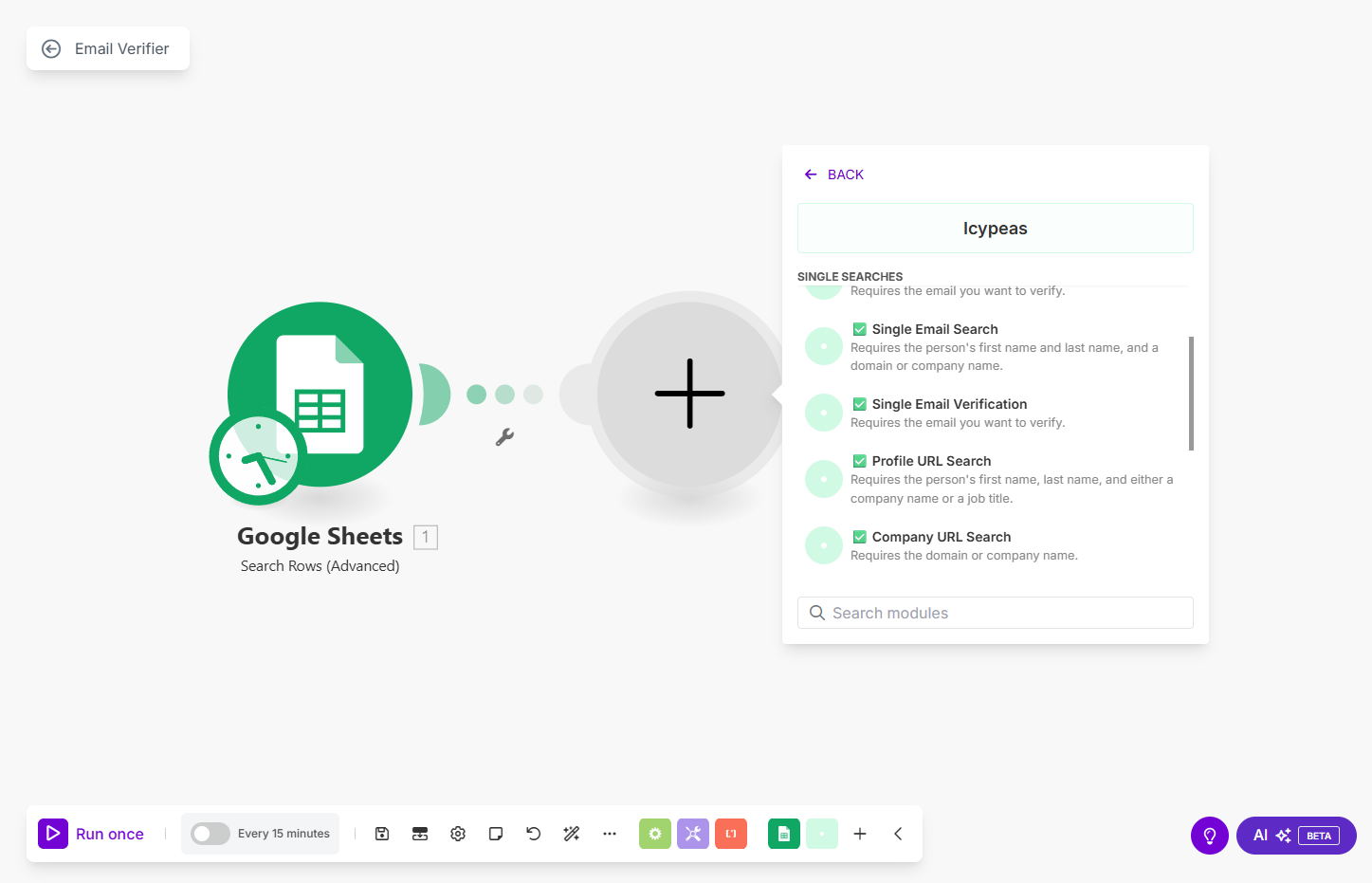
Task: Click the empty plus module placeholder
Action: point(689,394)
